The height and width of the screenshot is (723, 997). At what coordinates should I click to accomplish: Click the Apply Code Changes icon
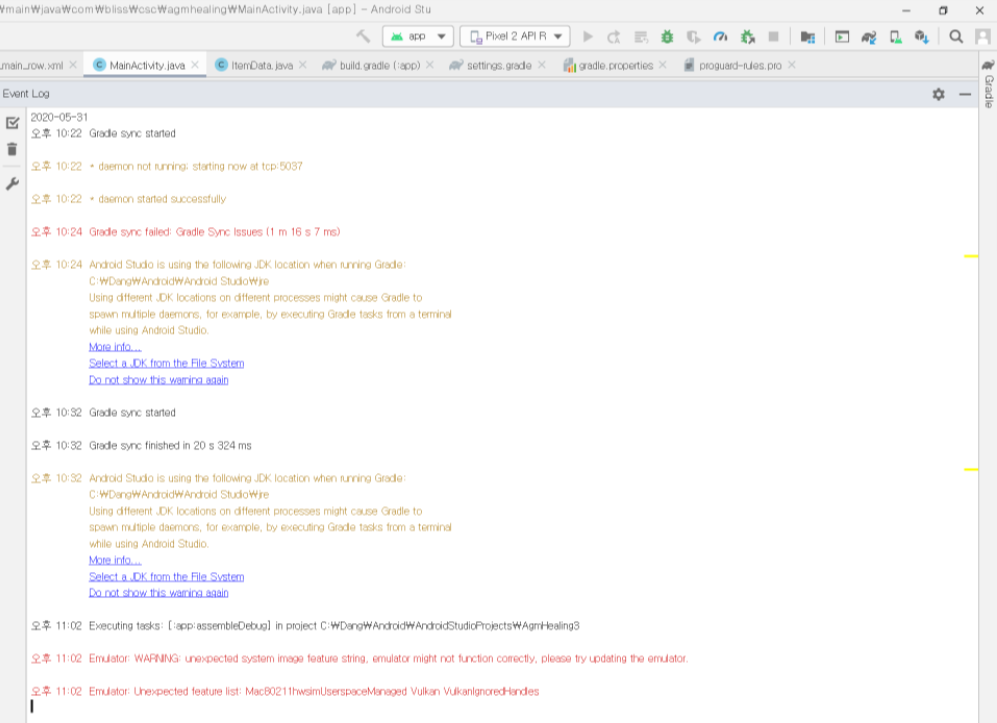click(641, 37)
